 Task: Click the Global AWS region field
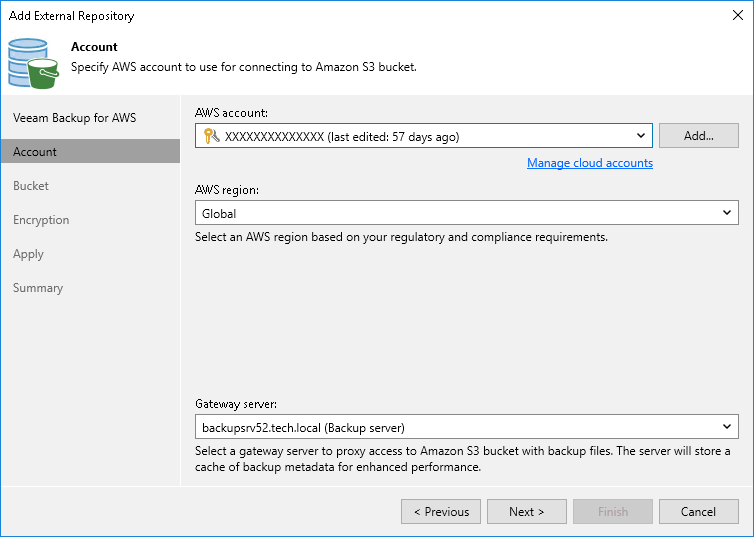pyautogui.click(x=455, y=213)
